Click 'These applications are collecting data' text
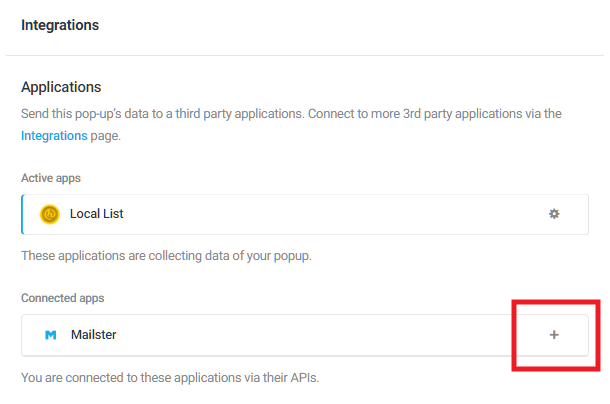The width and height of the screenshot is (610, 404). [167, 256]
